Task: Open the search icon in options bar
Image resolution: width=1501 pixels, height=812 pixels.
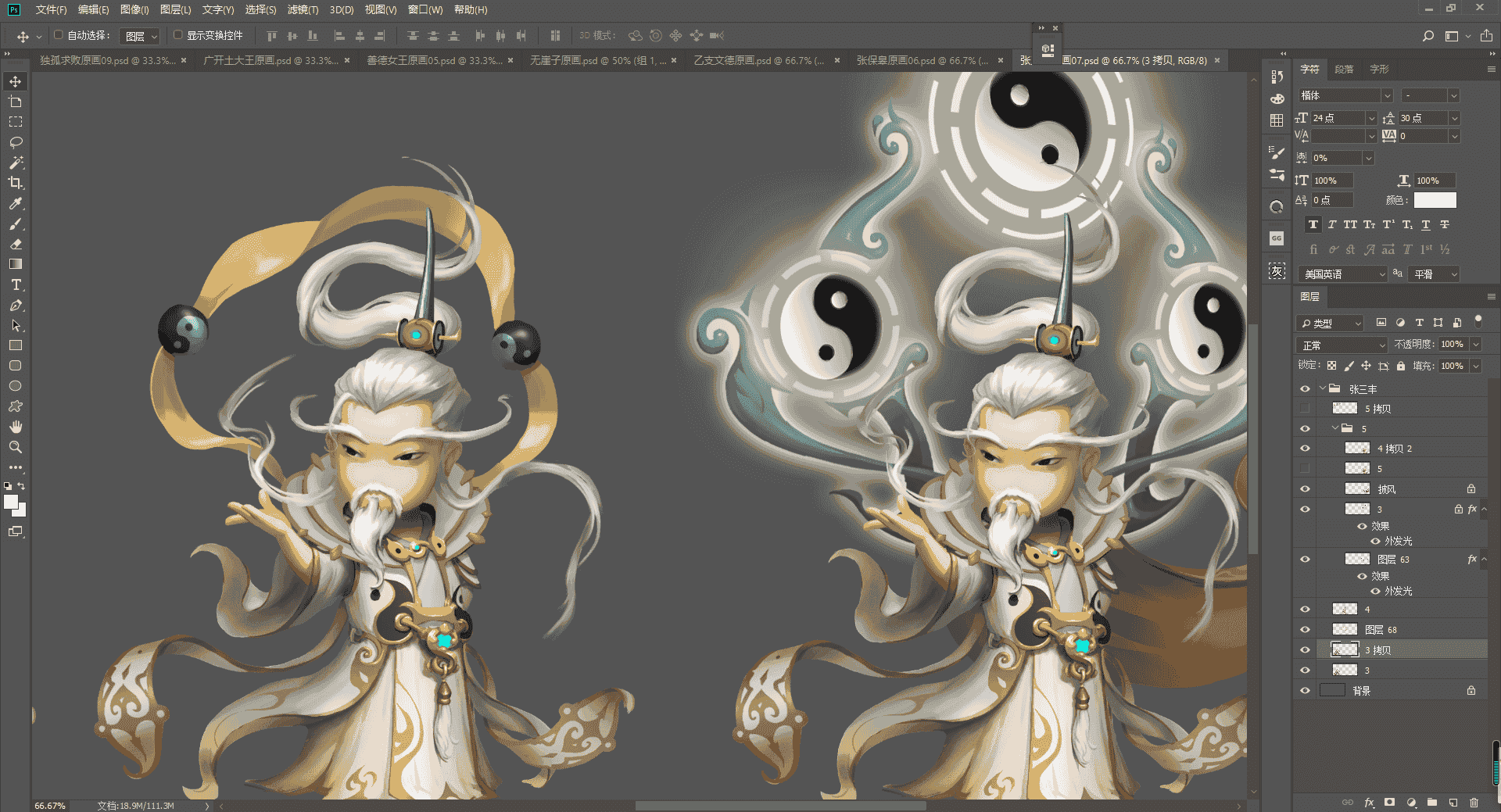Action: click(x=1428, y=36)
